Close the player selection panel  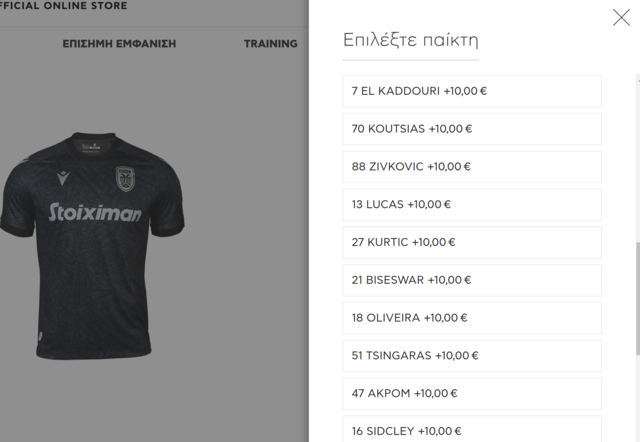pos(621,18)
